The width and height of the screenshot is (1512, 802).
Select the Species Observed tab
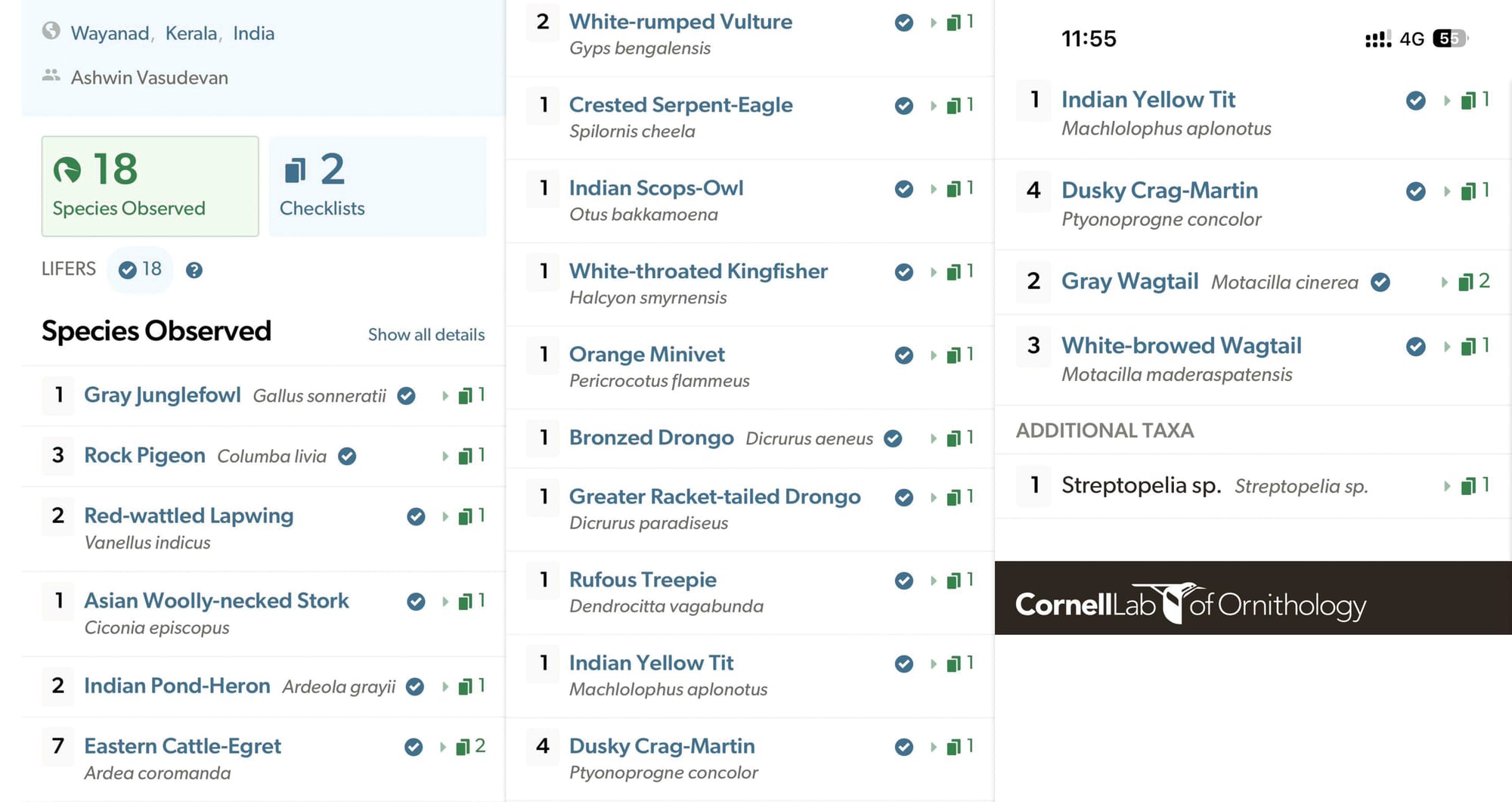click(x=150, y=186)
